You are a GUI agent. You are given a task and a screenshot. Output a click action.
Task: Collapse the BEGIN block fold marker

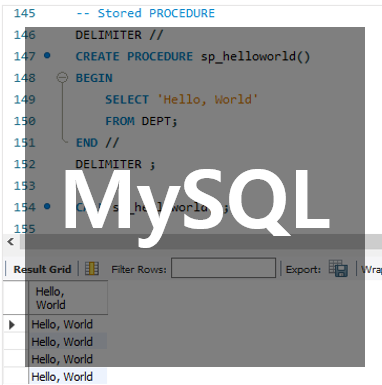click(62, 78)
